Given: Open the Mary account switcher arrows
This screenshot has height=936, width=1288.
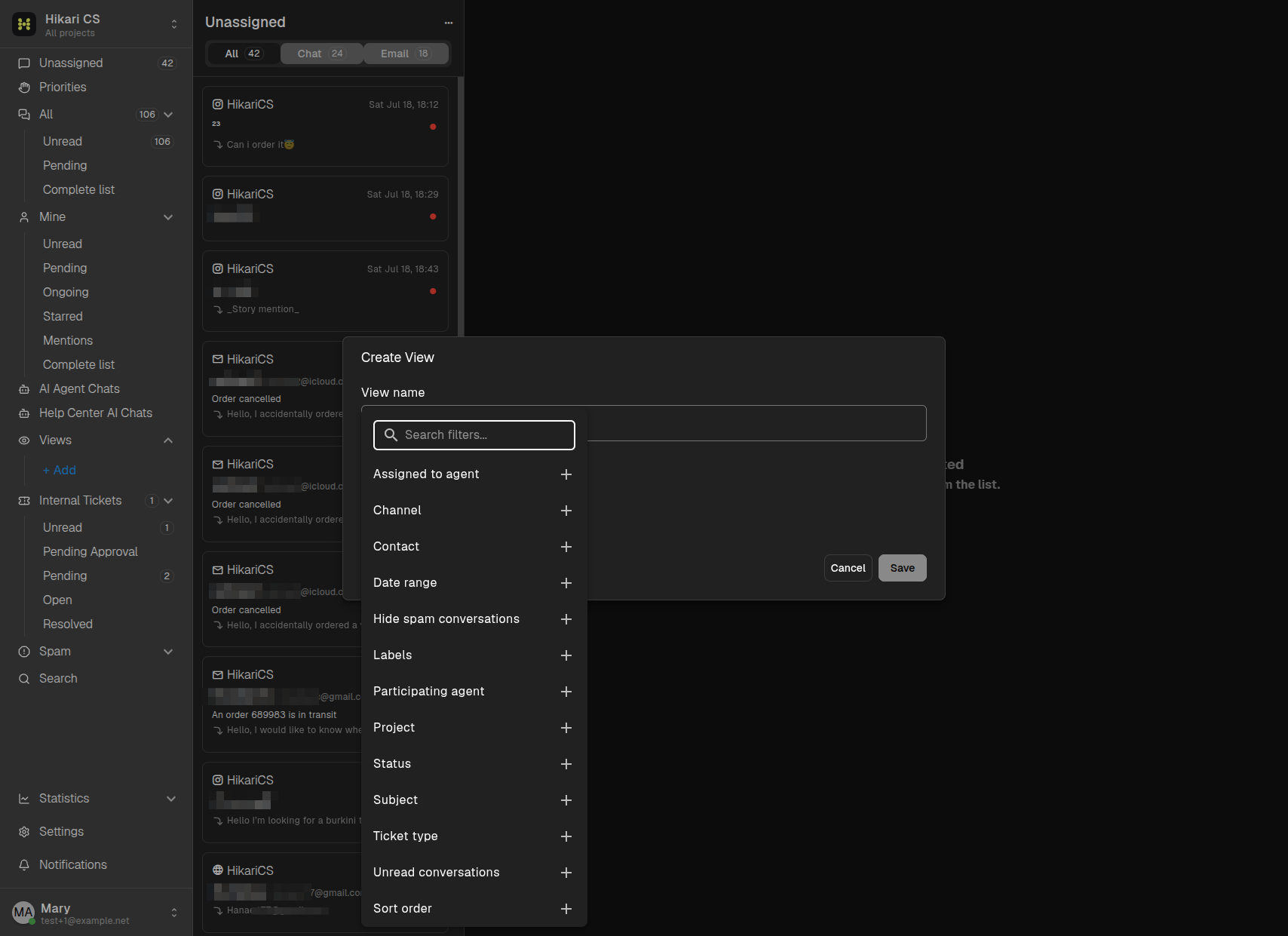Looking at the screenshot, I should click(174, 913).
